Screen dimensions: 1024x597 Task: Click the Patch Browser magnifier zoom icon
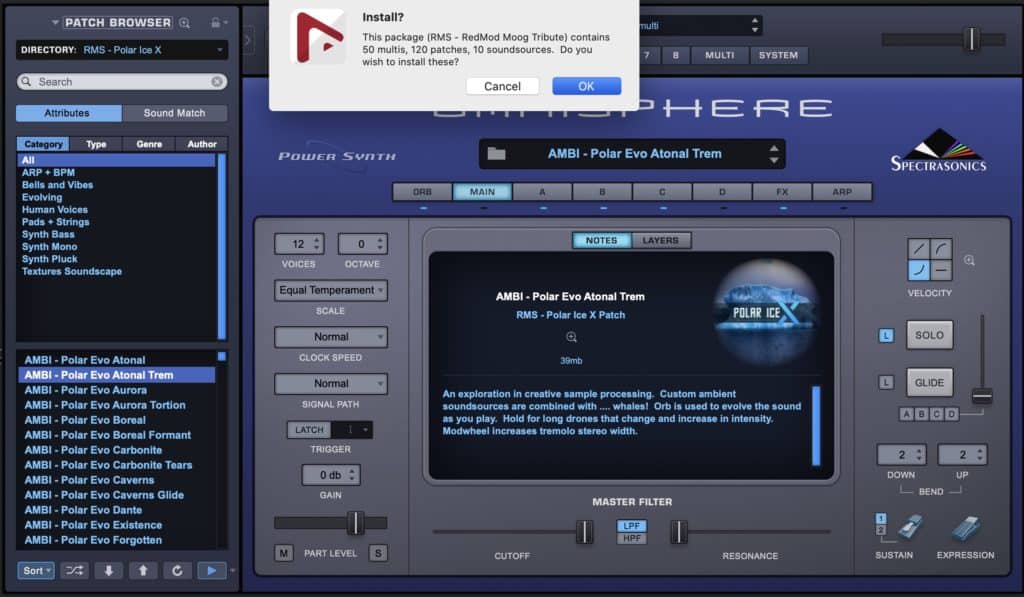tap(185, 23)
